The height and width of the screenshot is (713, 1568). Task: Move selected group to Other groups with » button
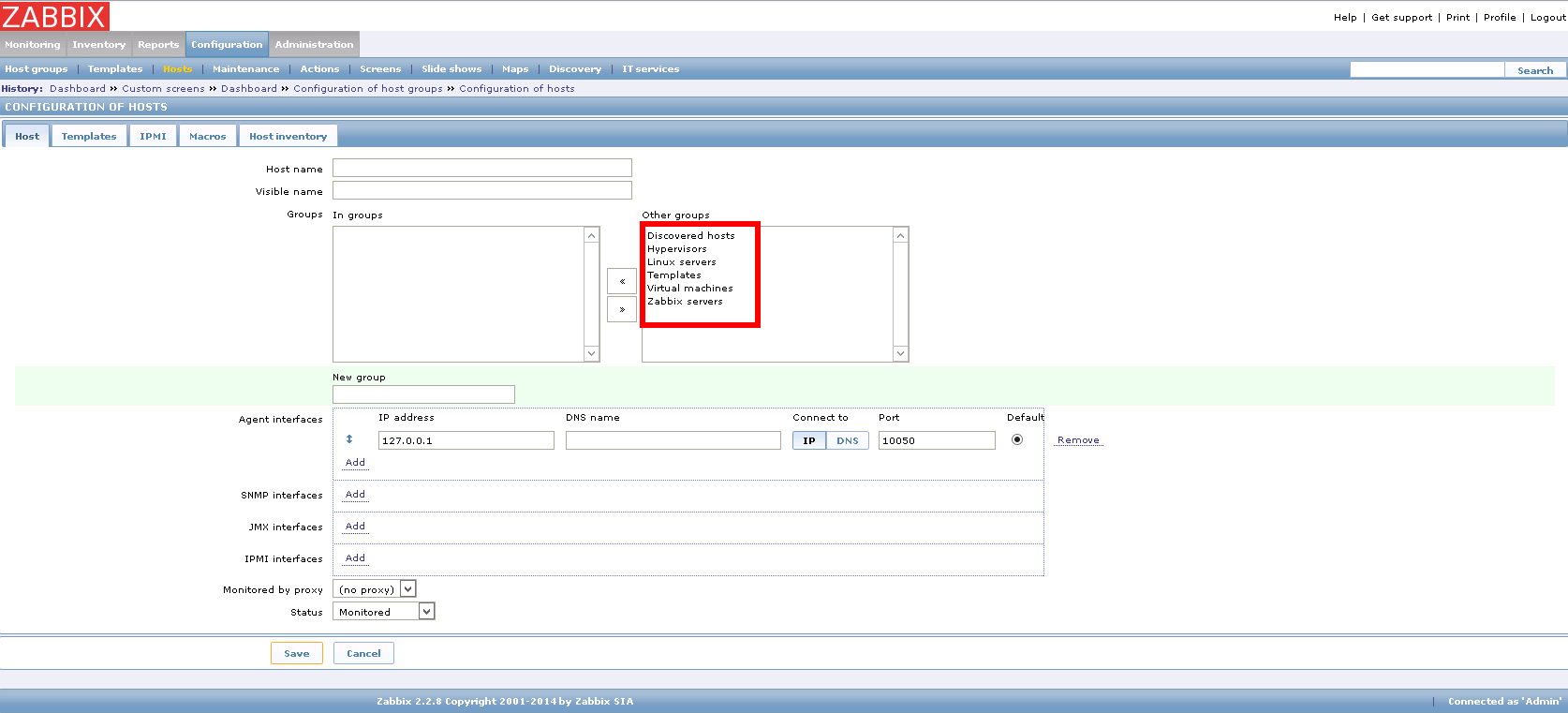point(622,309)
